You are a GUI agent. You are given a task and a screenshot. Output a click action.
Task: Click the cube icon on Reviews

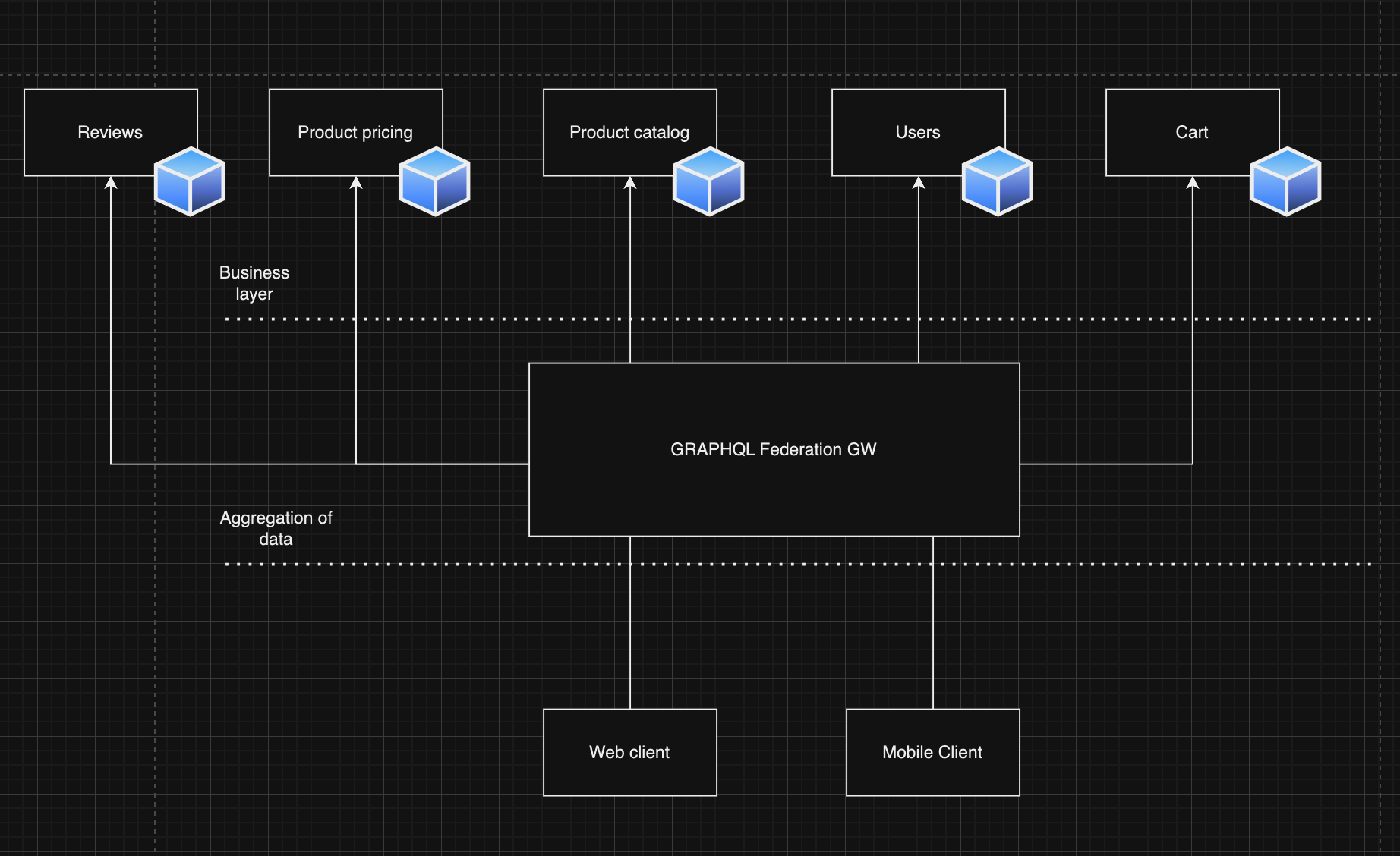click(x=190, y=182)
